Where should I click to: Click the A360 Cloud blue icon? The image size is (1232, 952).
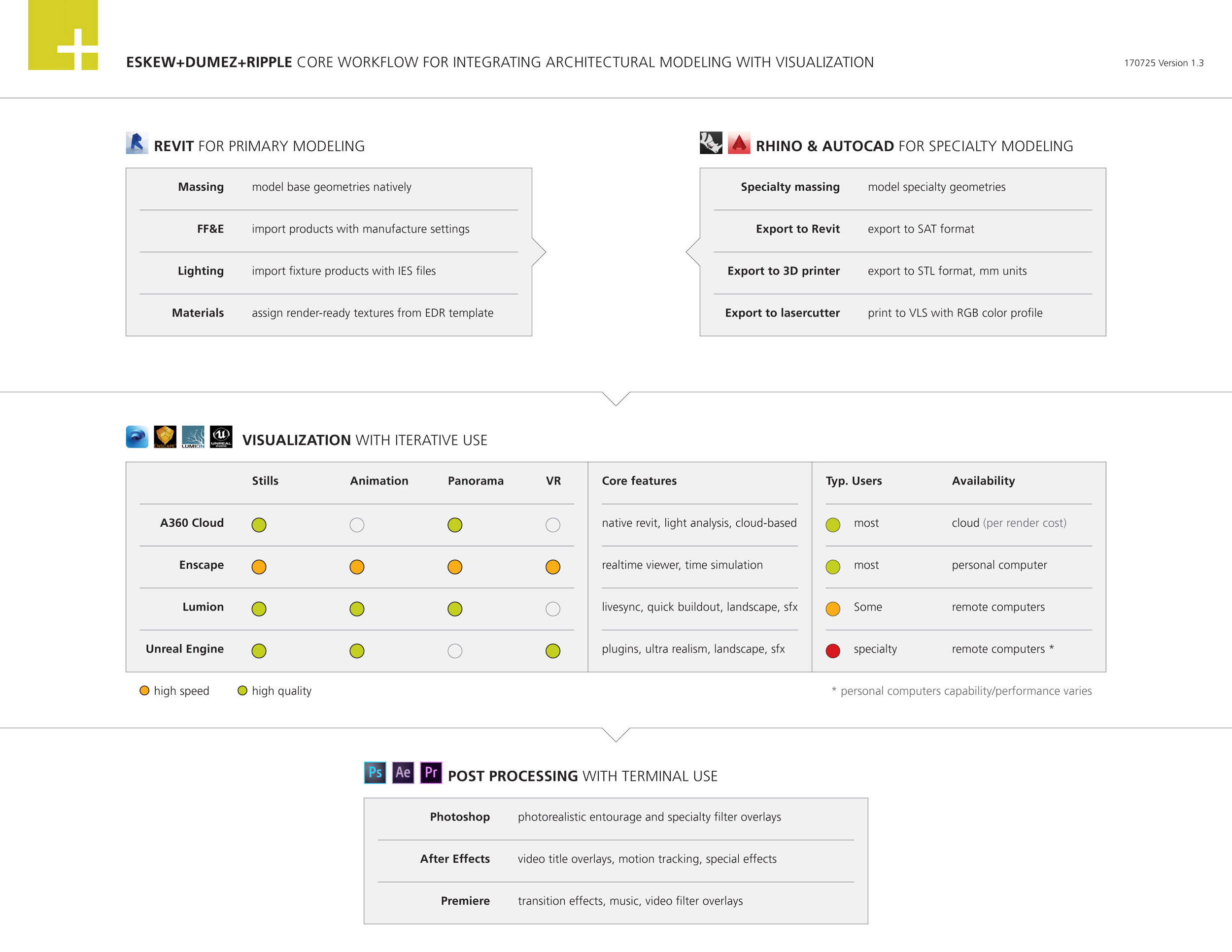[x=137, y=437]
